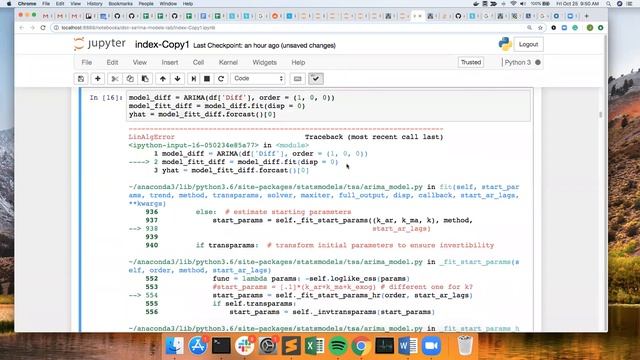Save the notebook with the floppy disk icon
Screen dimensions: 640x360
tap(81, 79)
